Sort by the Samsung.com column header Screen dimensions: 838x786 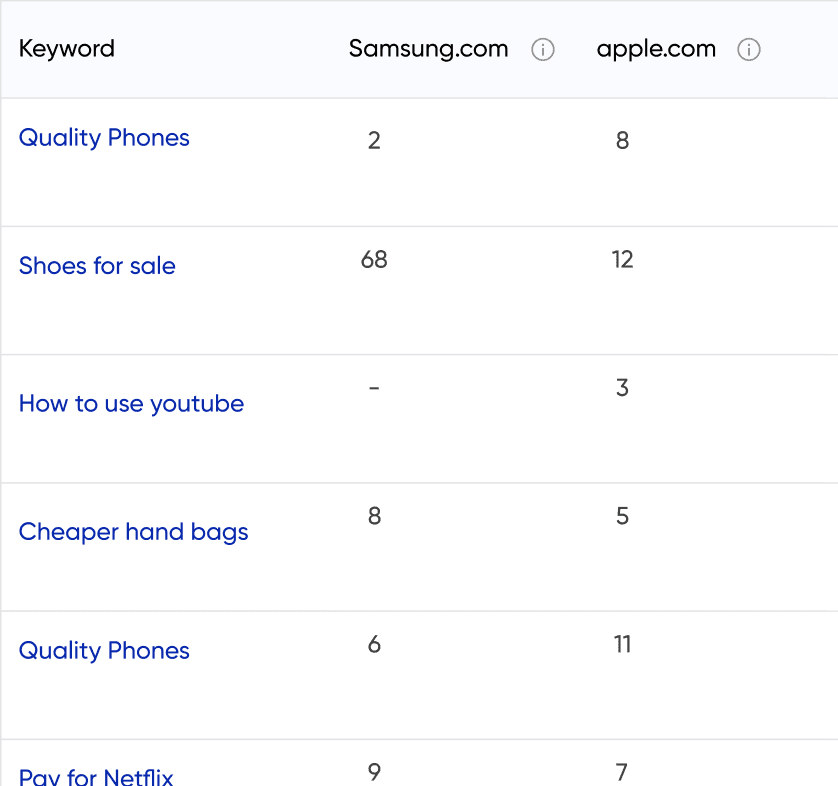[428, 48]
